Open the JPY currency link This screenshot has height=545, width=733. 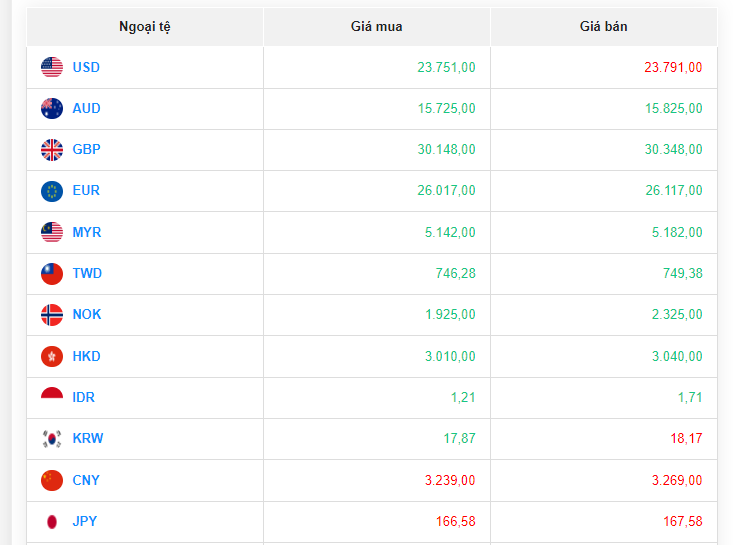85,521
